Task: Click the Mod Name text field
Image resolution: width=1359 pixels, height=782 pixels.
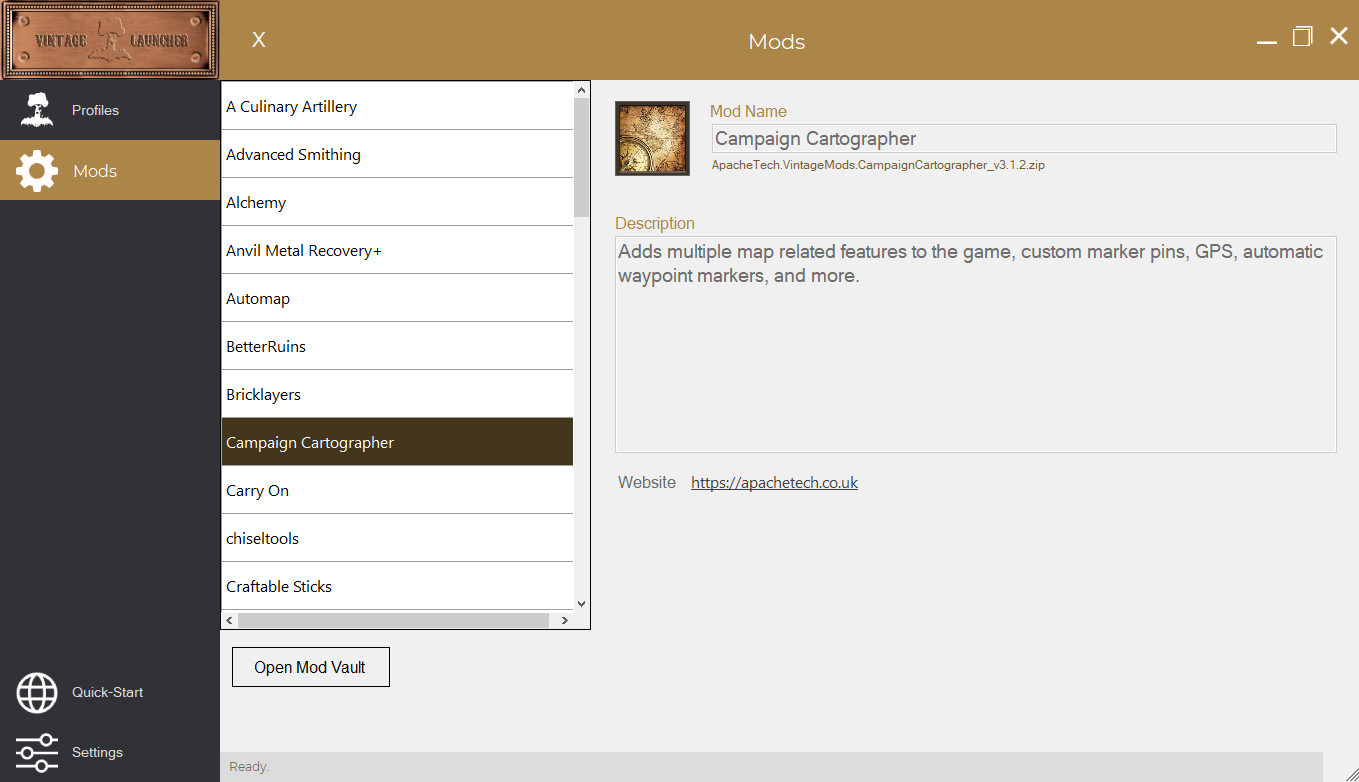Action: click(1023, 139)
